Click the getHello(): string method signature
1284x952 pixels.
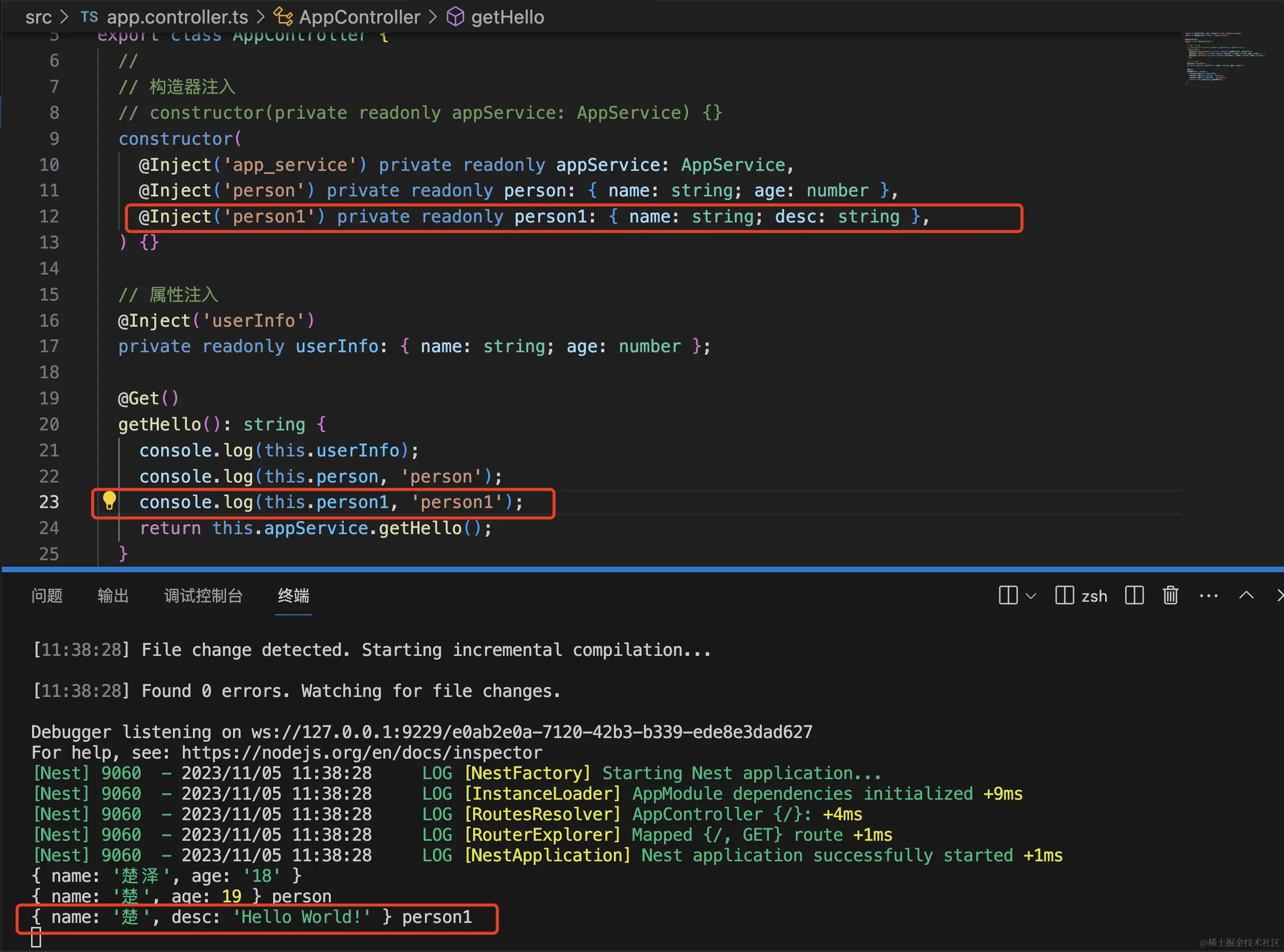[222, 425]
